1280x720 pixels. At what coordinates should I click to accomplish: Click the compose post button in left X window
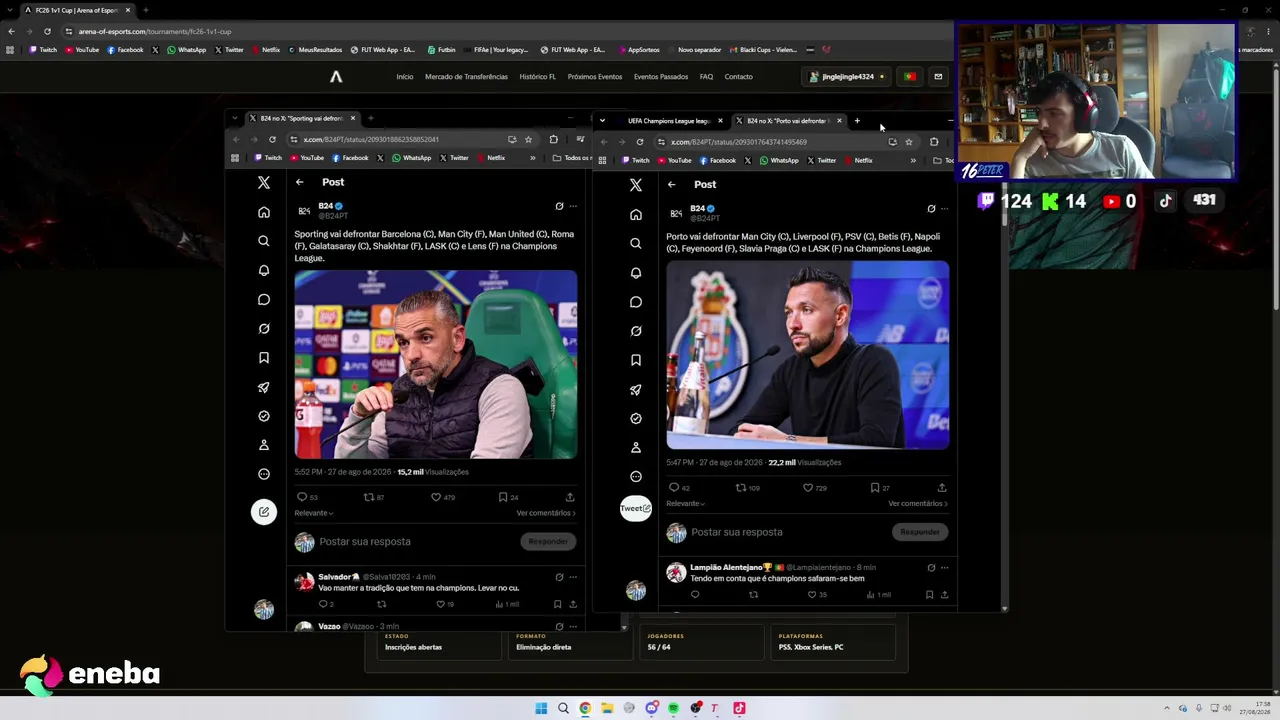click(x=264, y=512)
